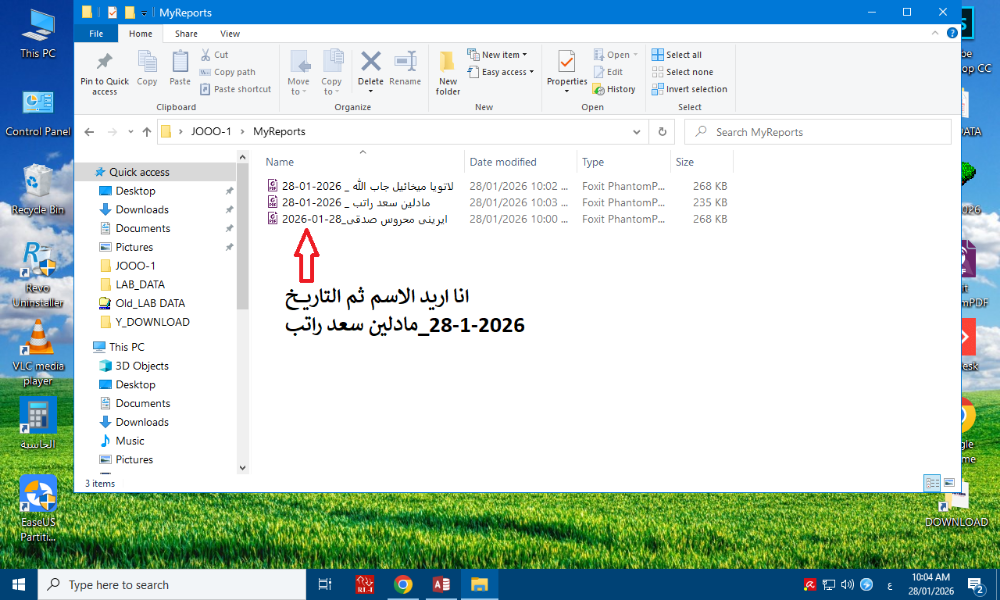1000x600 pixels.
Task: Collapse the Quick access tree node
Action: click(85, 172)
